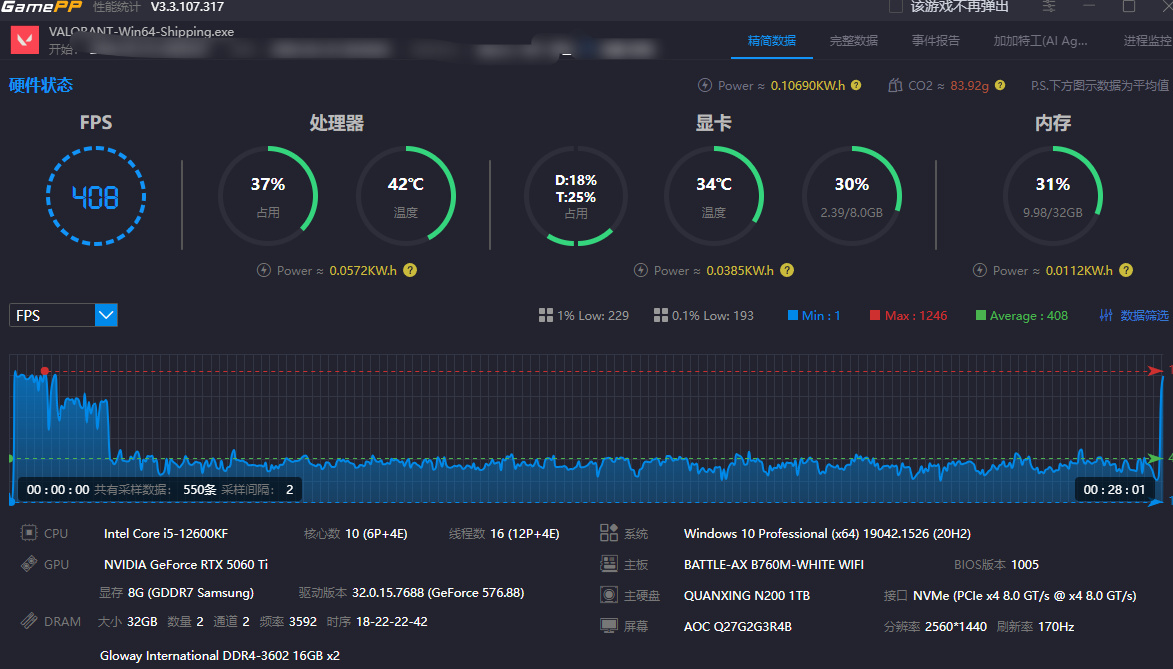Screen dimensions: 1173x669
Task: Click GPU usage D:18% T:25% gauge
Action: 576,196
